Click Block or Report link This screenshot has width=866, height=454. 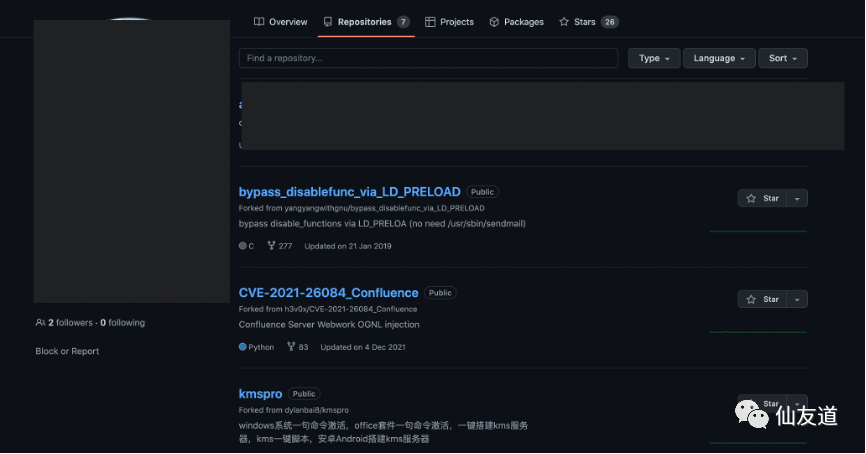point(67,351)
